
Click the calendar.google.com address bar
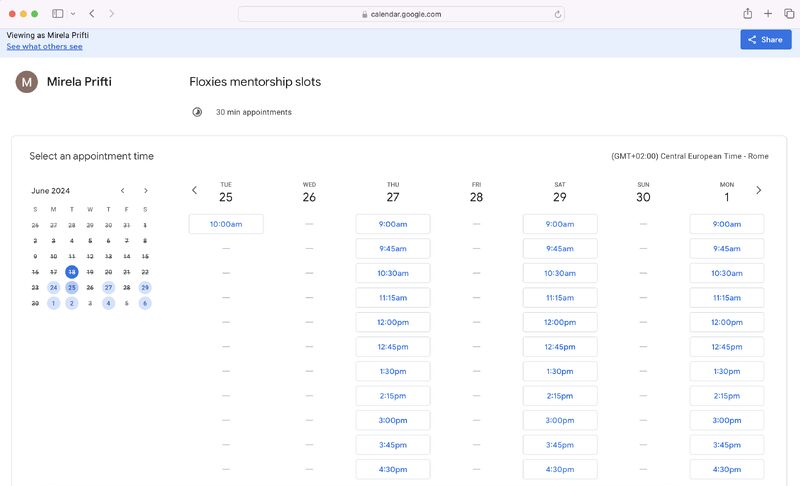(x=400, y=14)
